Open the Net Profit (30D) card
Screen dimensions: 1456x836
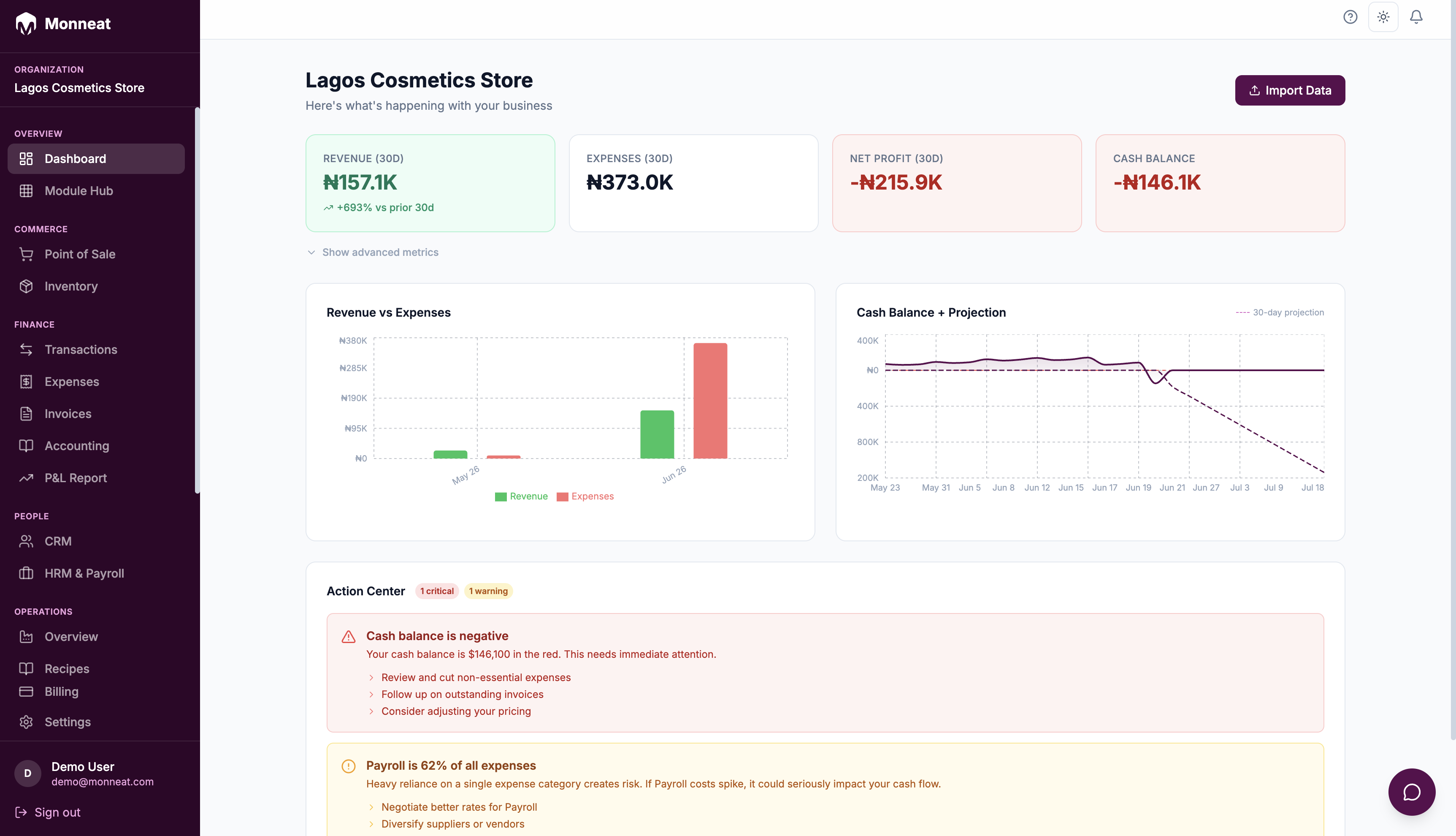957,183
